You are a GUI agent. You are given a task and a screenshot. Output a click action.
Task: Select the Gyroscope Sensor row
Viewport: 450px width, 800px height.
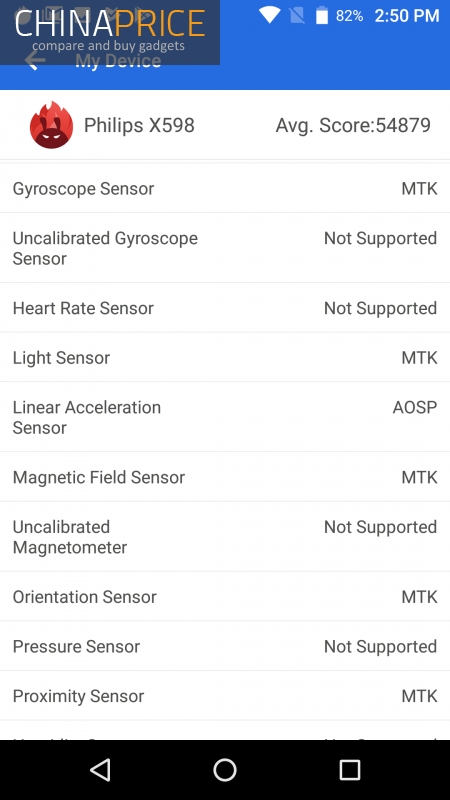point(225,188)
